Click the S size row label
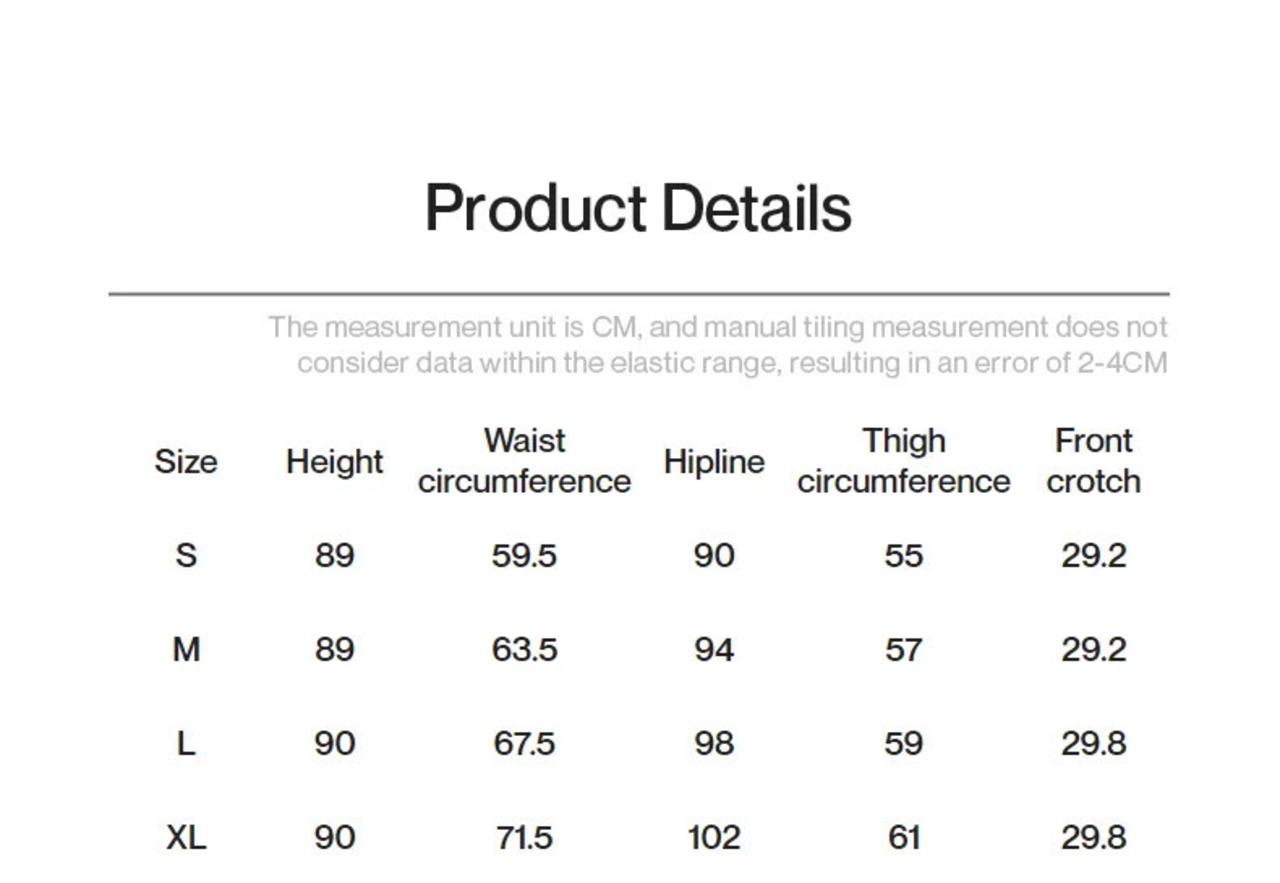 pyautogui.click(x=186, y=555)
